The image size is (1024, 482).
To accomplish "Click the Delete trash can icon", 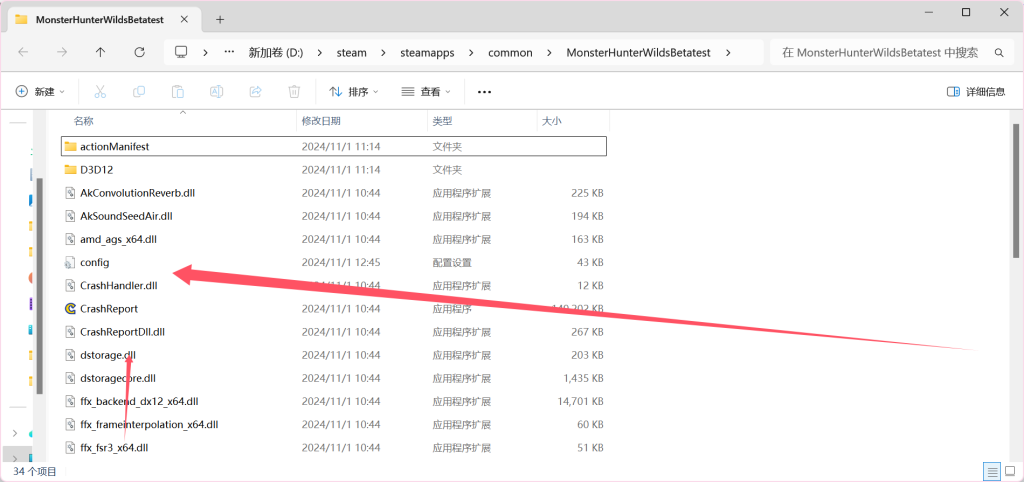I will 295,91.
